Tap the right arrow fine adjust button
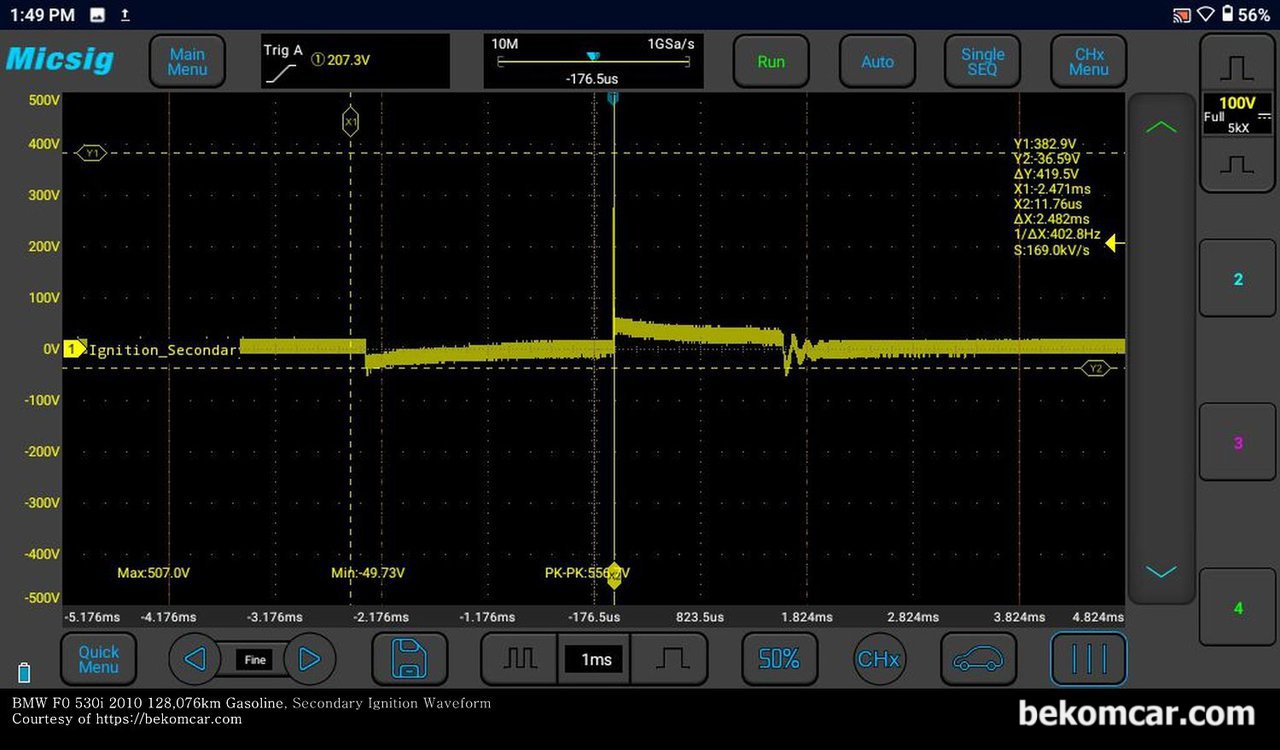Image resolution: width=1280 pixels, height=750 pixels. 310,659
